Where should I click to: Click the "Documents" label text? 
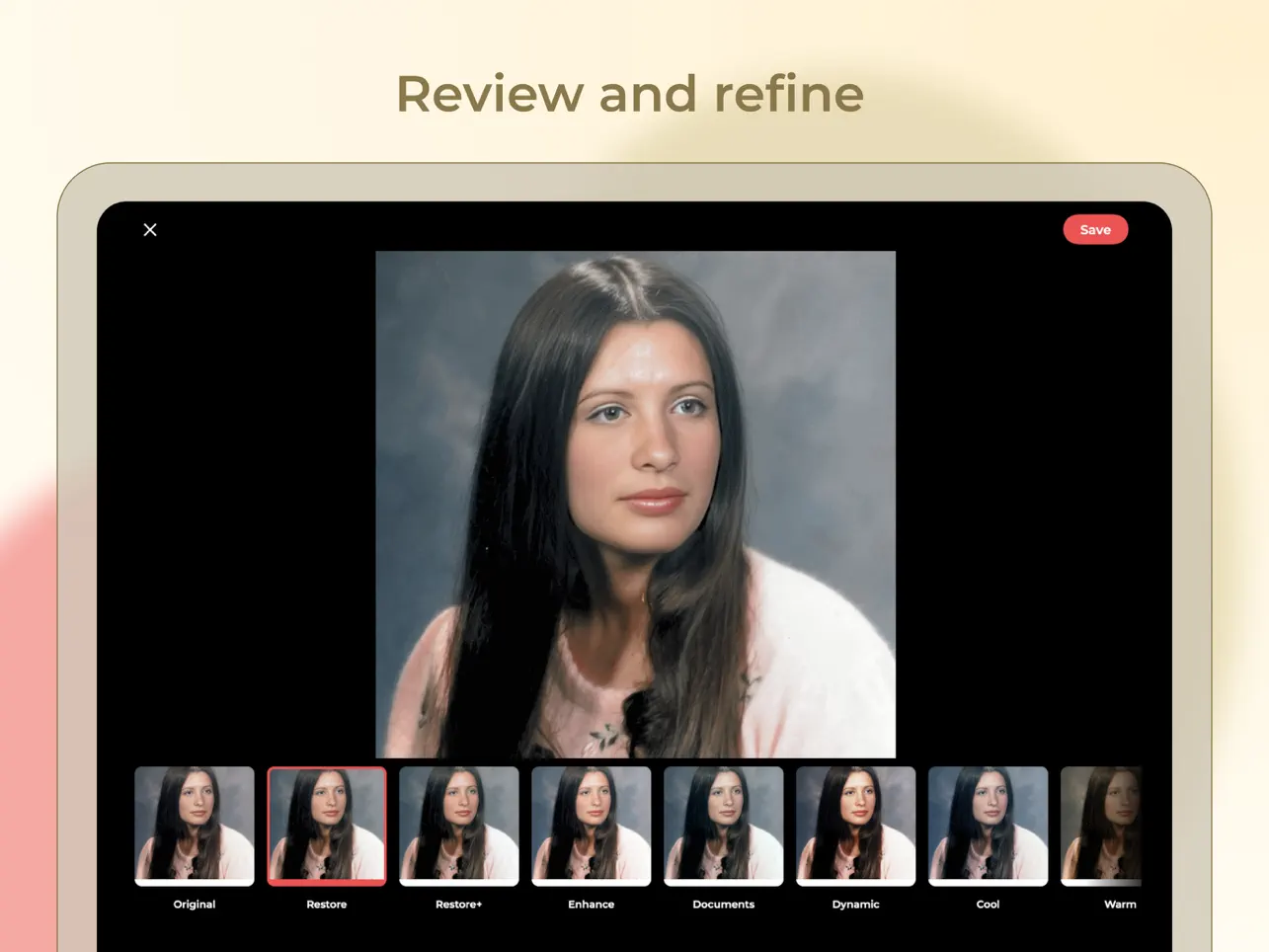724,905
